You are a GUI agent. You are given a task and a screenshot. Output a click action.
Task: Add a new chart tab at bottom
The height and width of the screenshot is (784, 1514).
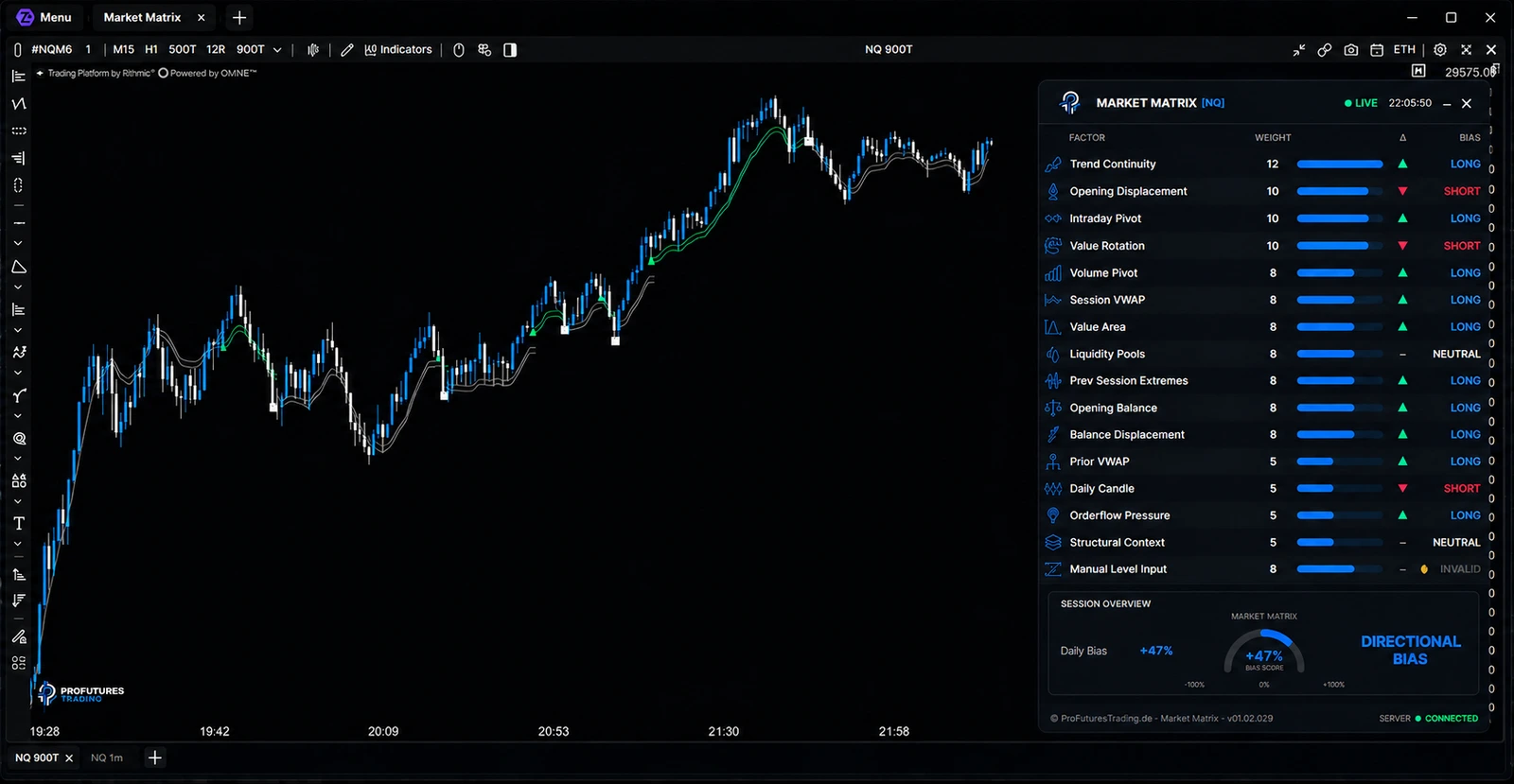155,758
